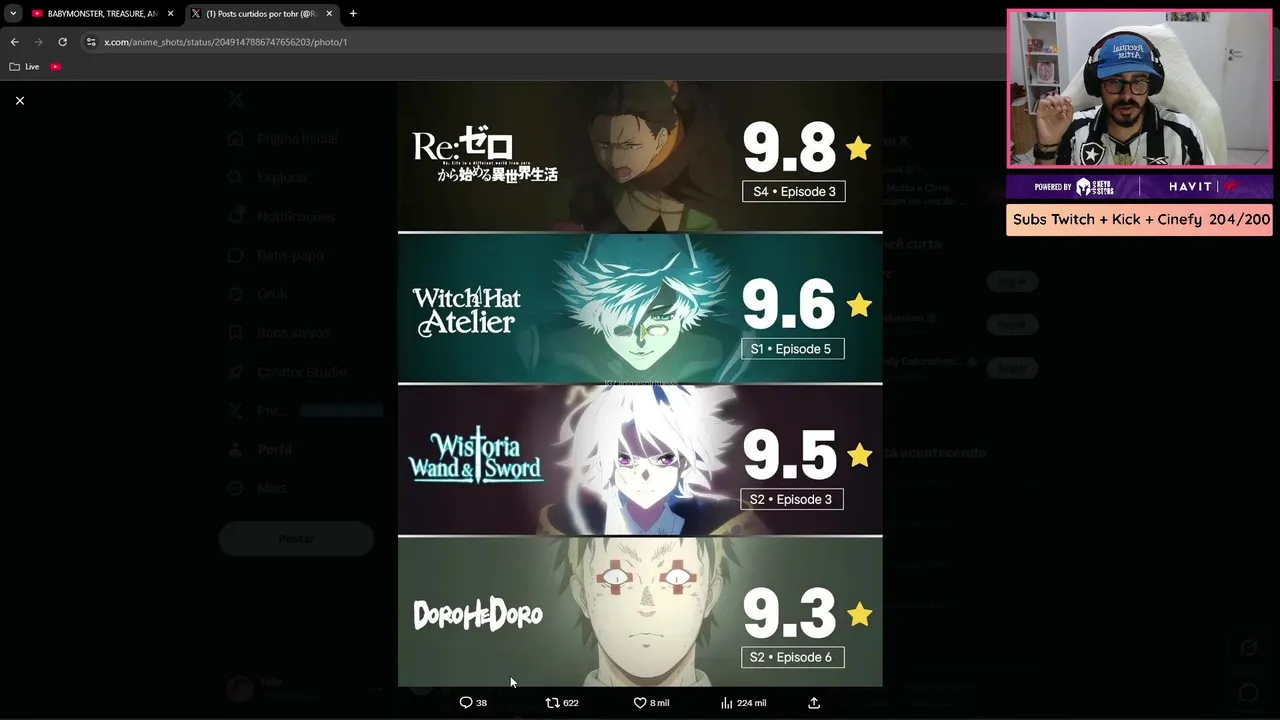Click the 9.5 rating for Wistoria

click(x=789, y=455)
